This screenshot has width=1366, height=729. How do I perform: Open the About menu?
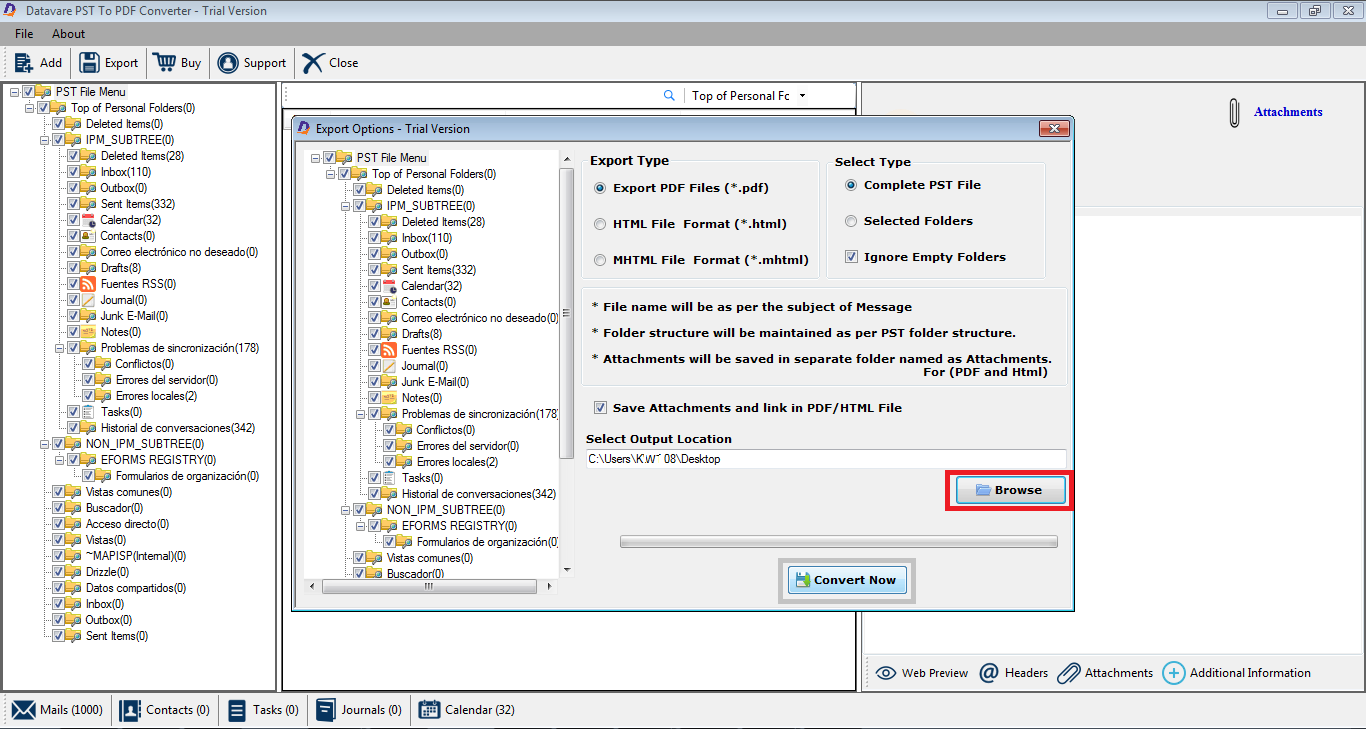[x=69, y=34]
